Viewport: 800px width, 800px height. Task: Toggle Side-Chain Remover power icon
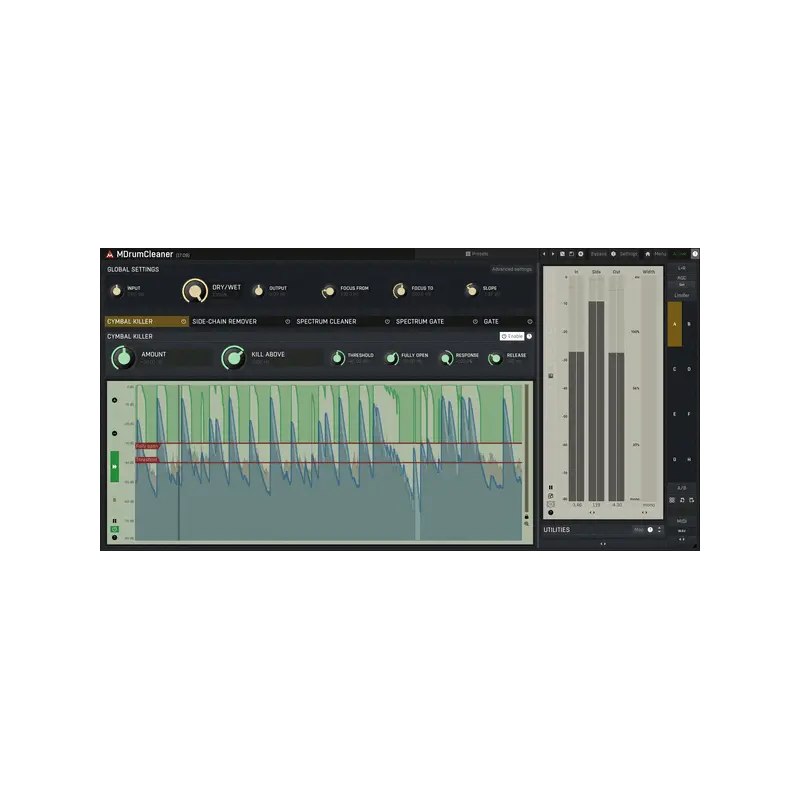pos(287,321)
